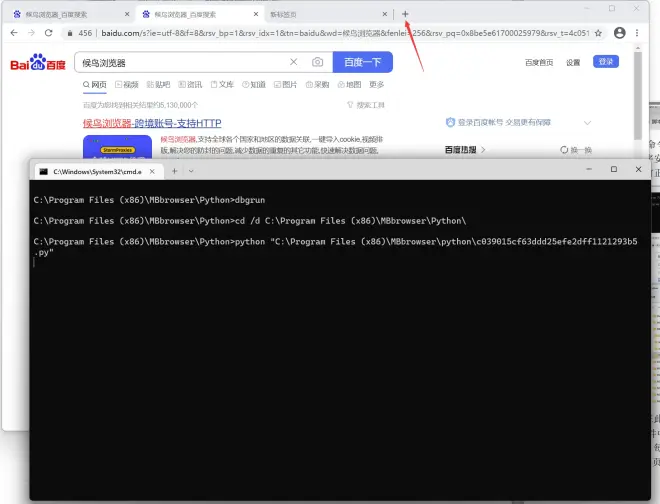Close the second Baidu search tab
This screenshot has width=660, height=504.
pos(256,14)
